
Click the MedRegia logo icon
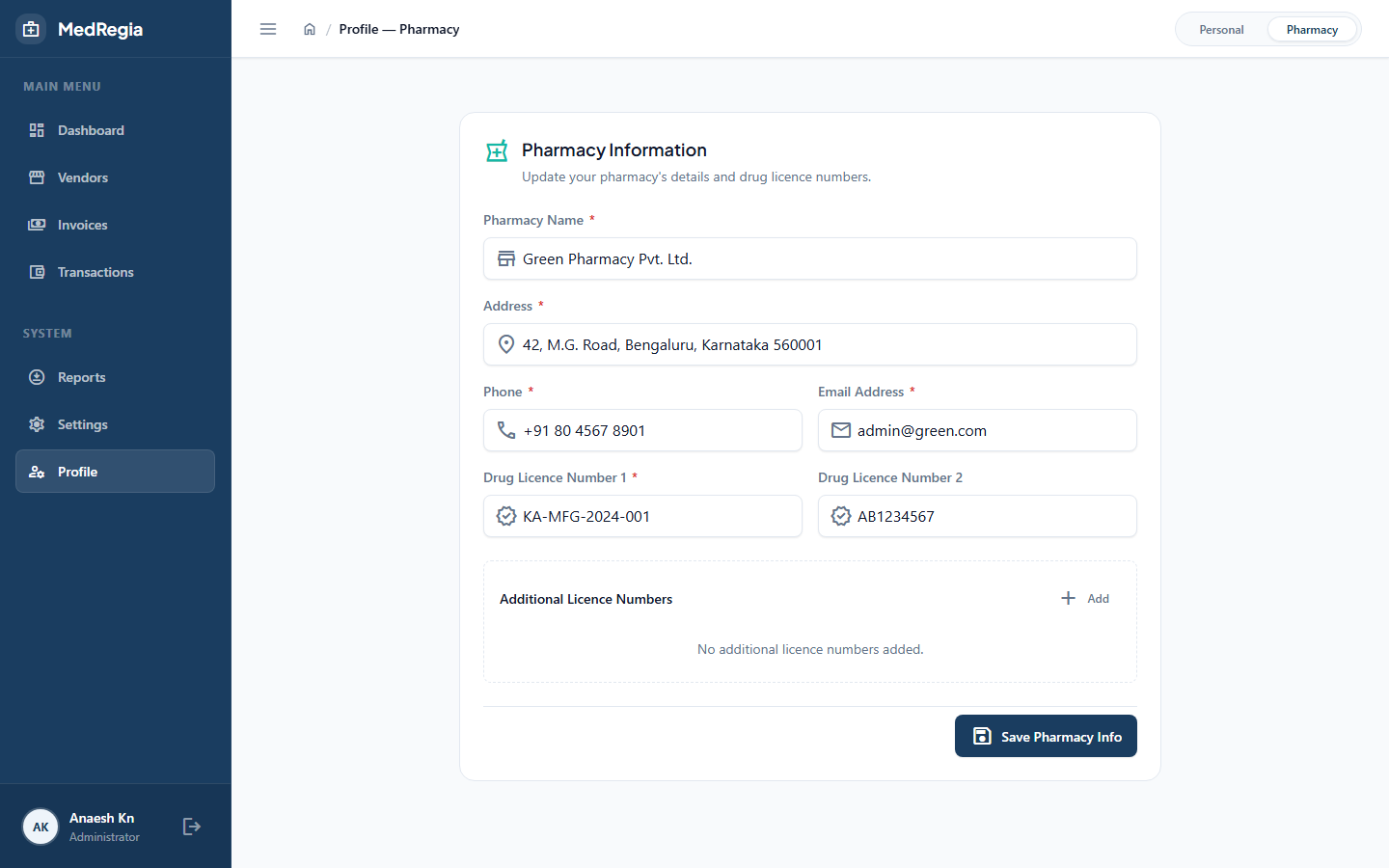[x=31, y=29]
